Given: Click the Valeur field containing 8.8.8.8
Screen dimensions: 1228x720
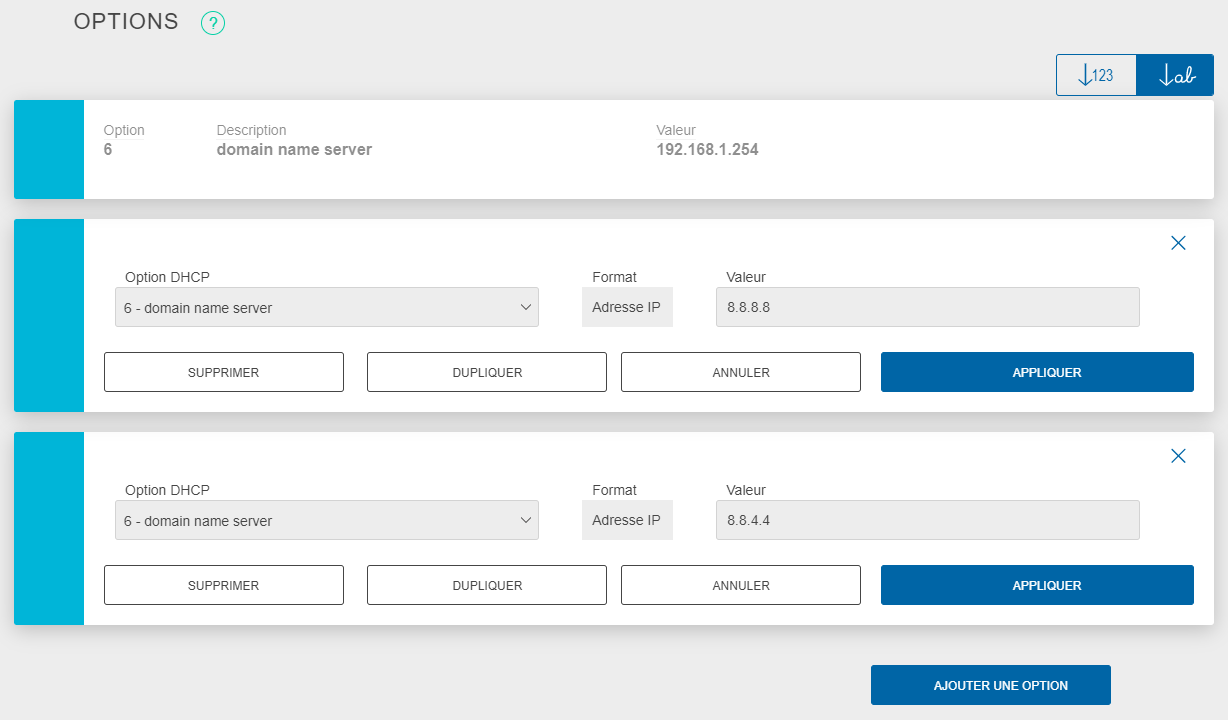Looking at the screenshot, I should [927, 307].
